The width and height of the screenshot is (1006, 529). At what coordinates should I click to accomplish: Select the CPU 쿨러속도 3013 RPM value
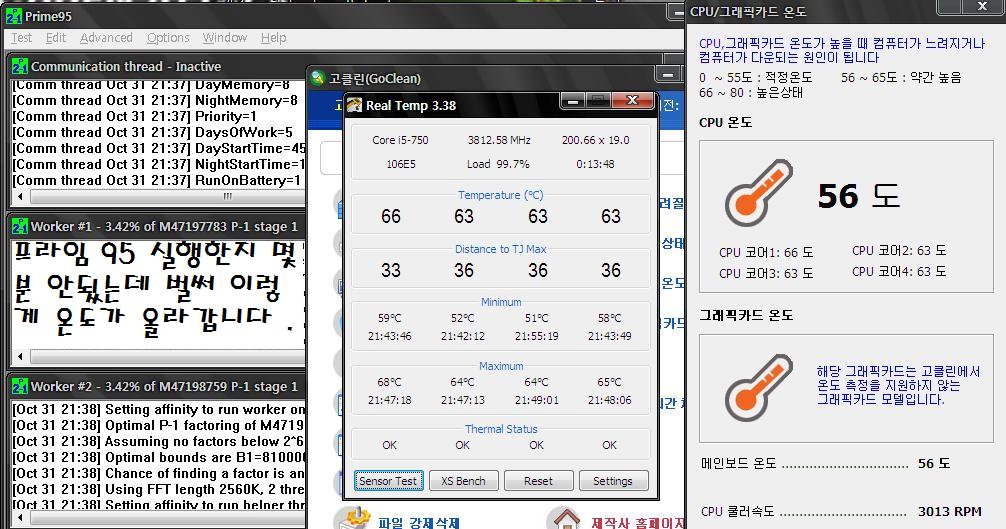(x=950, y=511)
